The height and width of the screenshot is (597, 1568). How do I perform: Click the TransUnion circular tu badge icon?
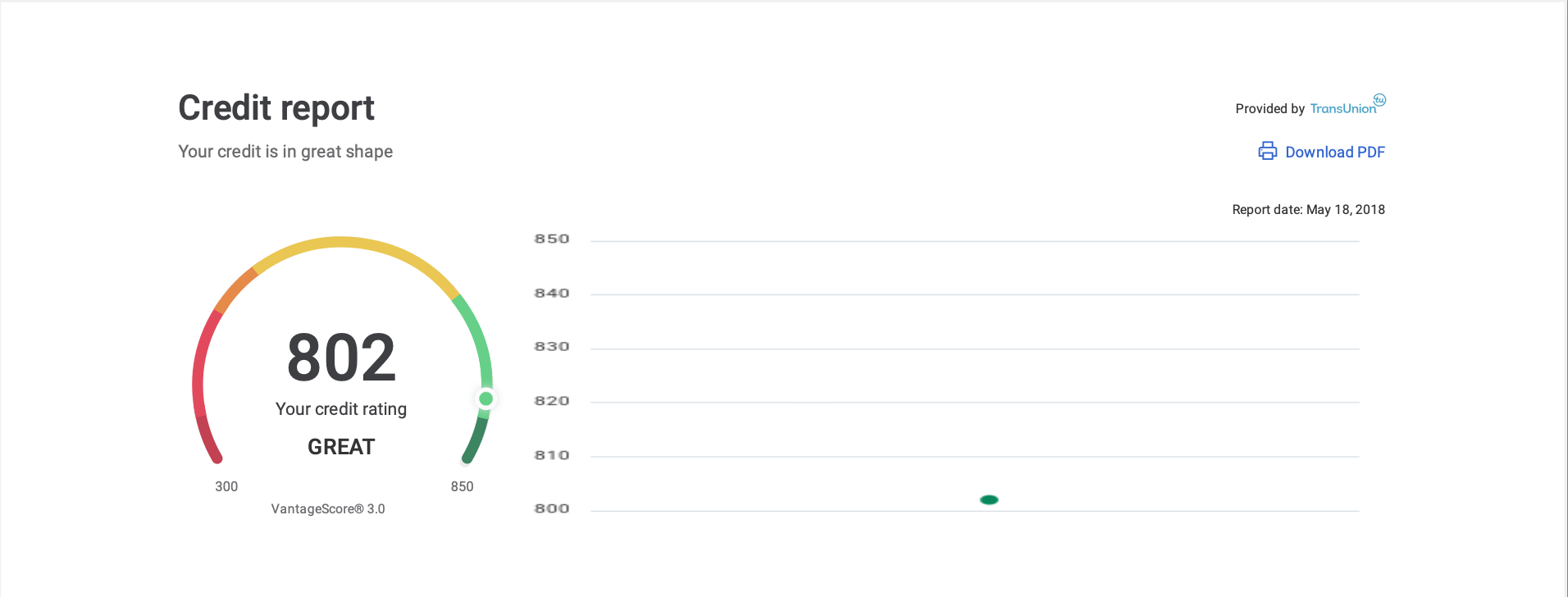1379,100
